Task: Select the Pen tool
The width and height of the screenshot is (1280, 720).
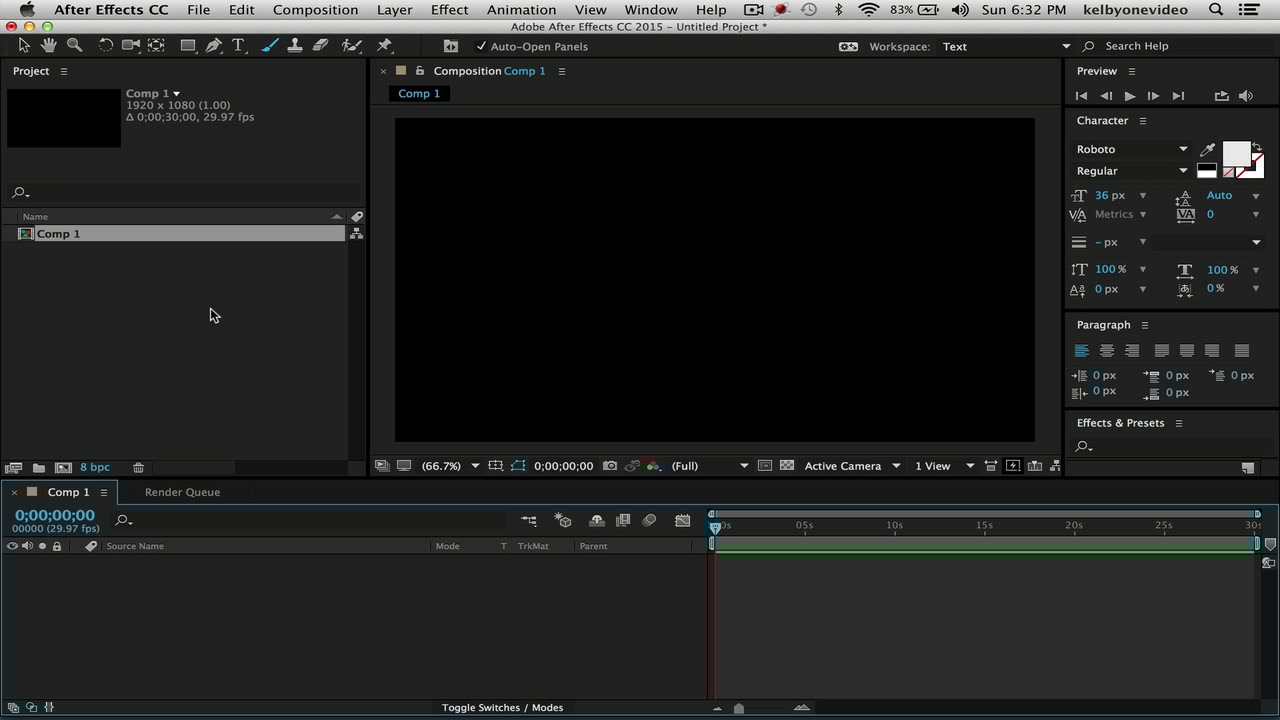Action: point(214,45)
